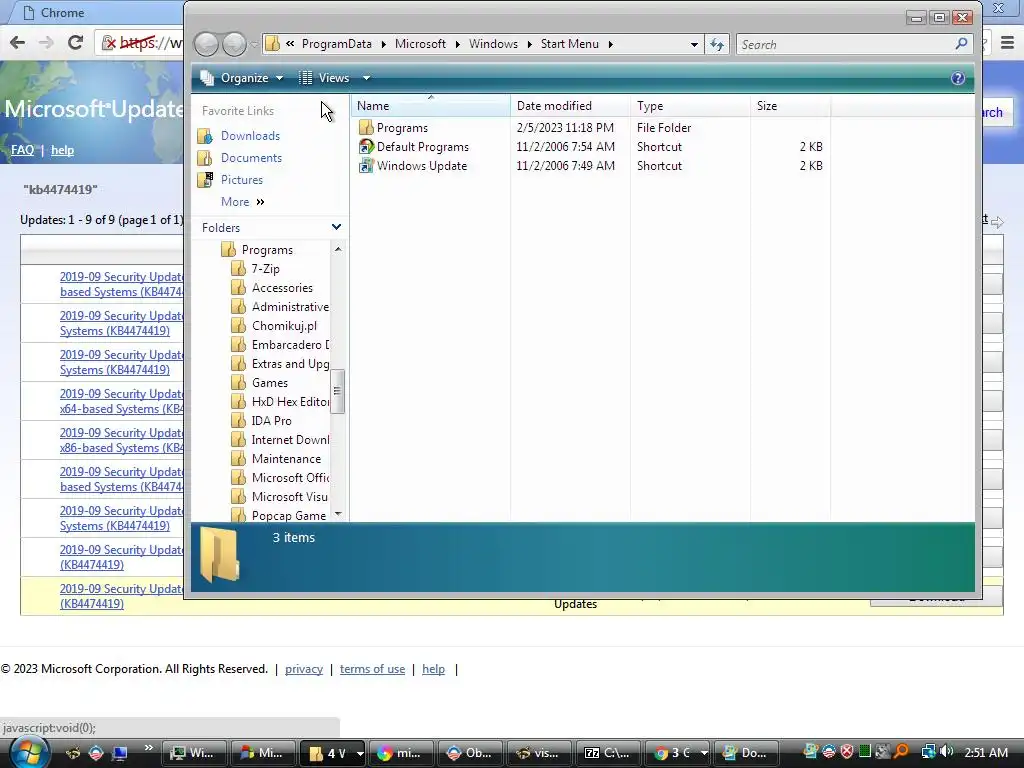Collapse the Folders pane chevron
Image resolution: width=1024 pixels, height=768 pixels.
336,227
